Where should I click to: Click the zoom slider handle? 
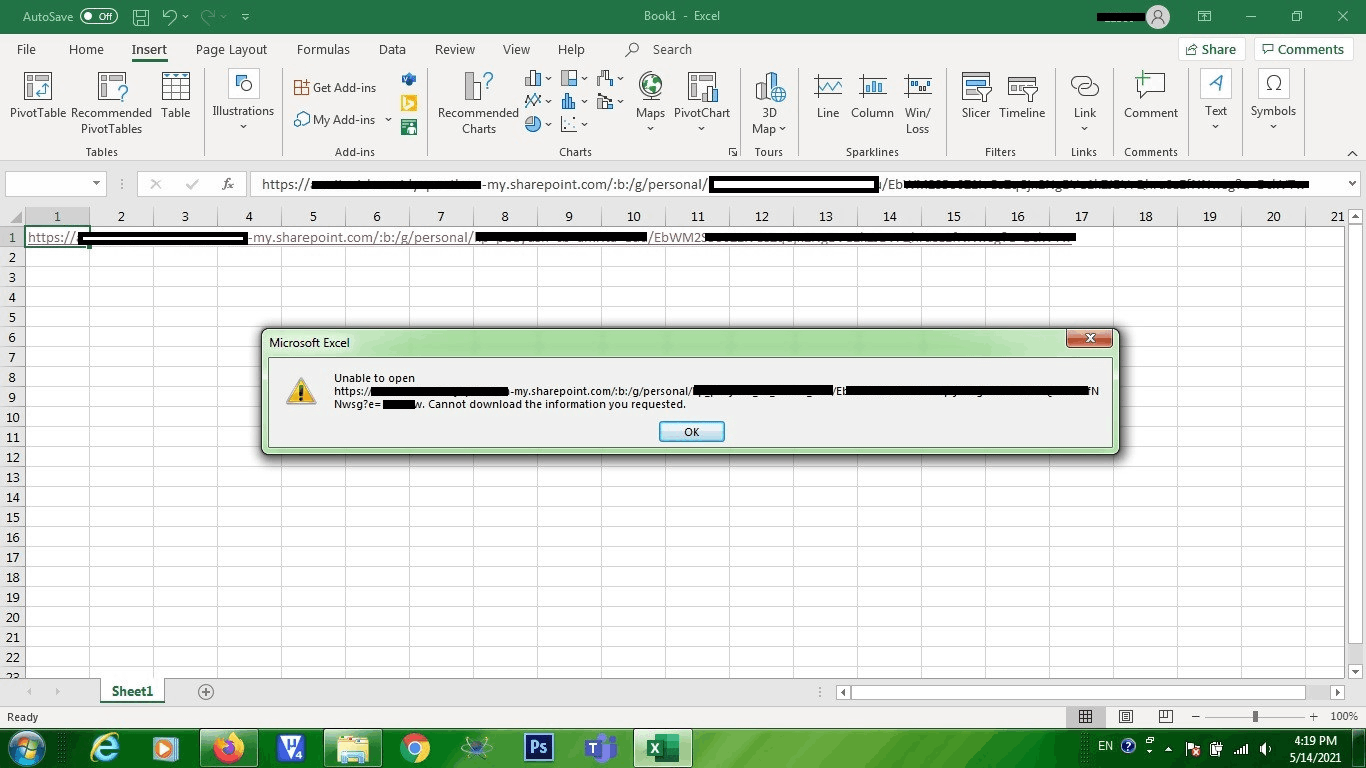point(1255,717)
